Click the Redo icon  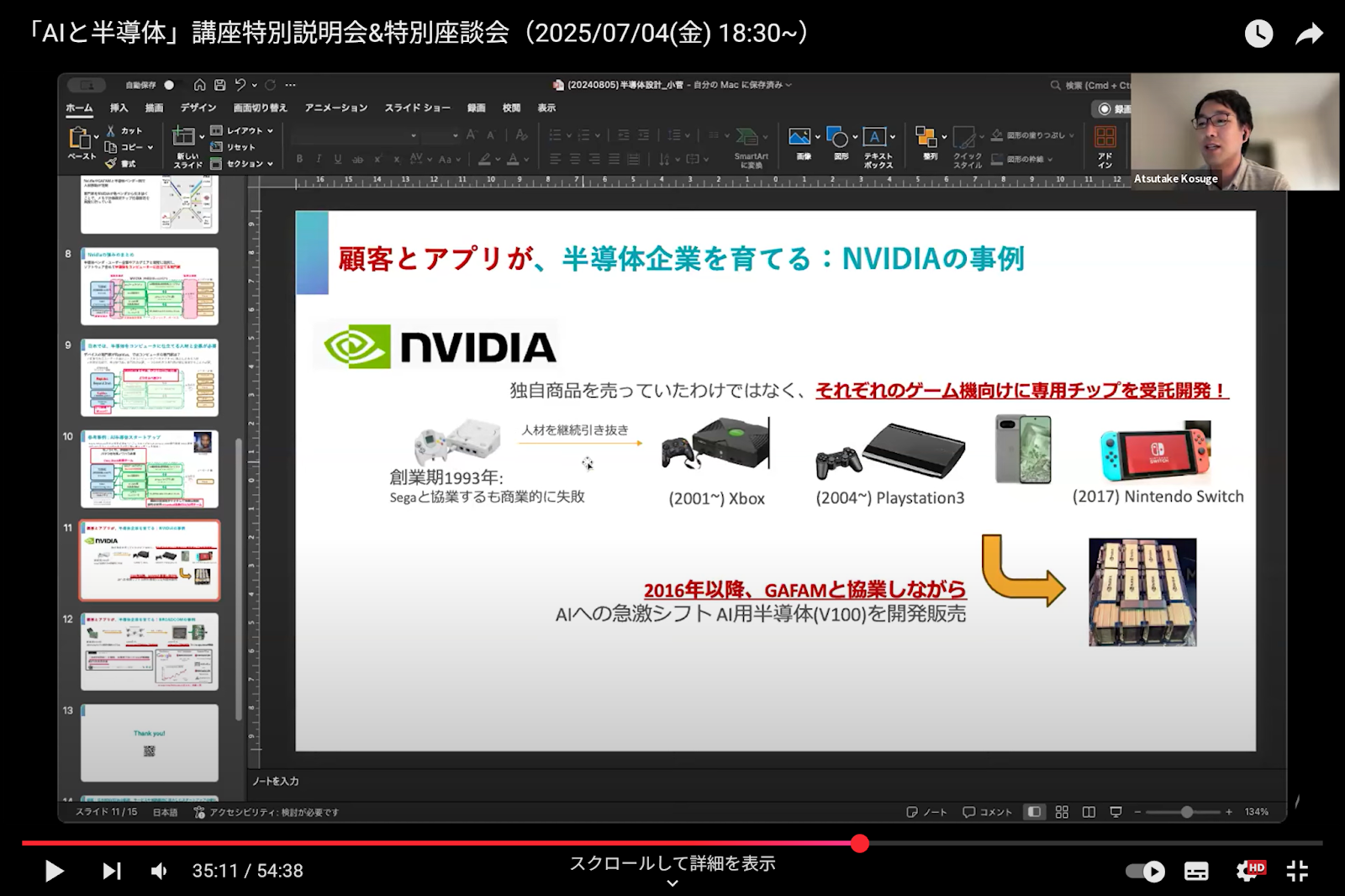(x=271, y=85)
